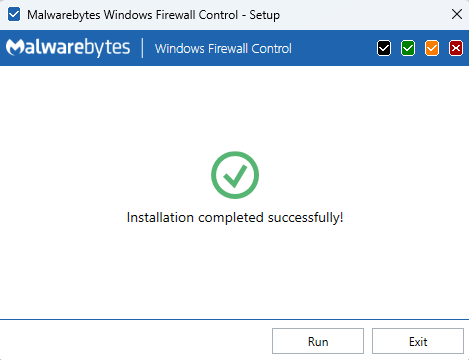
Task: Click empty area of blue header banner
Action: click(333, 48)
